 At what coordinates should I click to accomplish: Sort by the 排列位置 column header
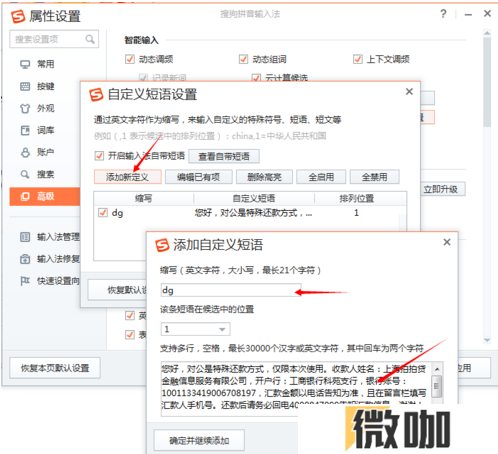click(x=357, y=199)
